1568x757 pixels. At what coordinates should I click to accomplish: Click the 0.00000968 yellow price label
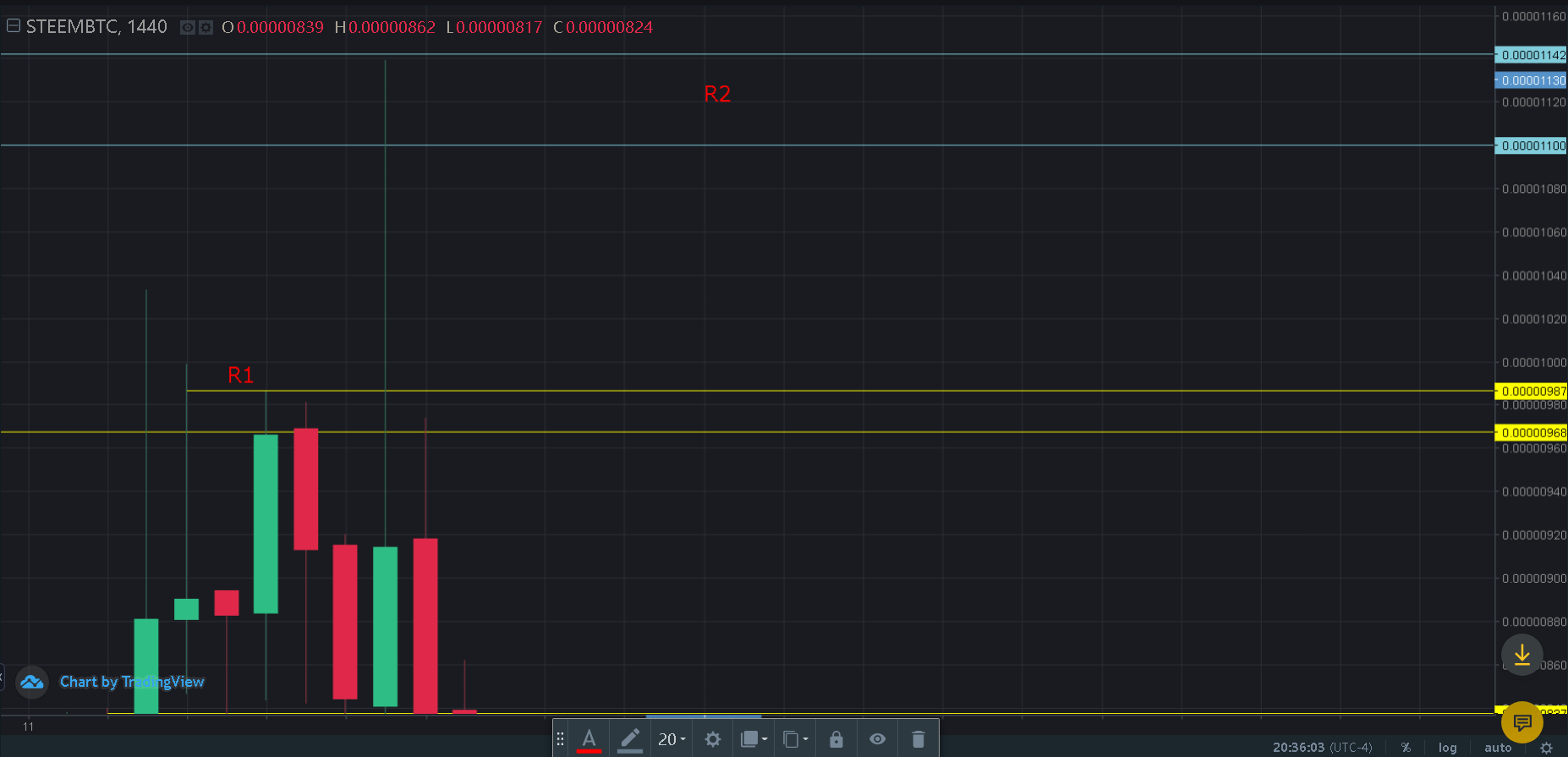[x=1532, y=432]
